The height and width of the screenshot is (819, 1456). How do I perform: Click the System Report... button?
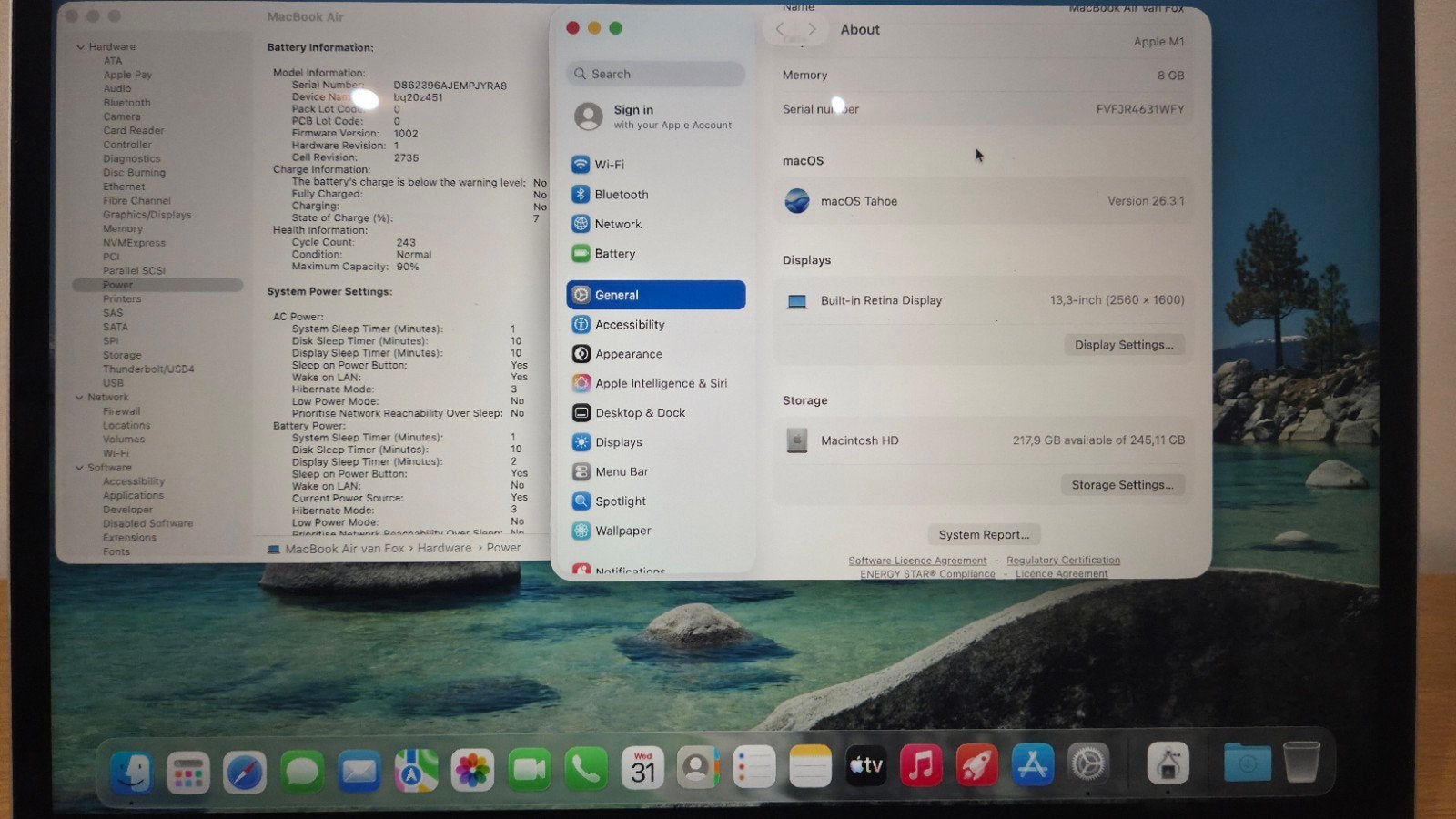point(984,535)
